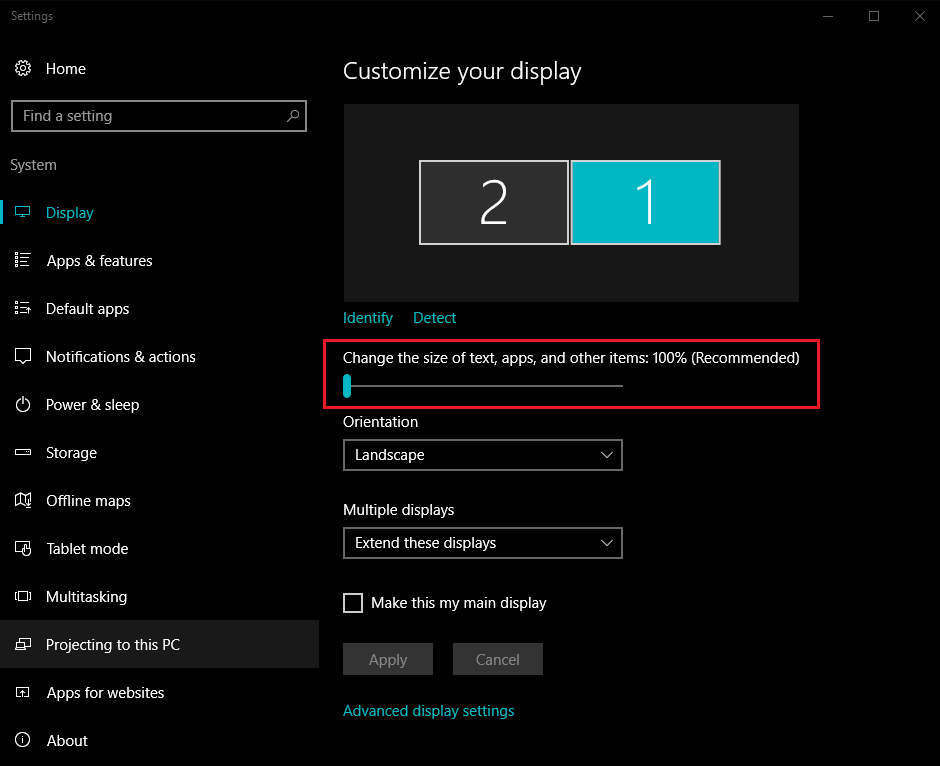Click the Apps & features list icon
The width and height of the screenshot is (940, 766).
(23, 260)
